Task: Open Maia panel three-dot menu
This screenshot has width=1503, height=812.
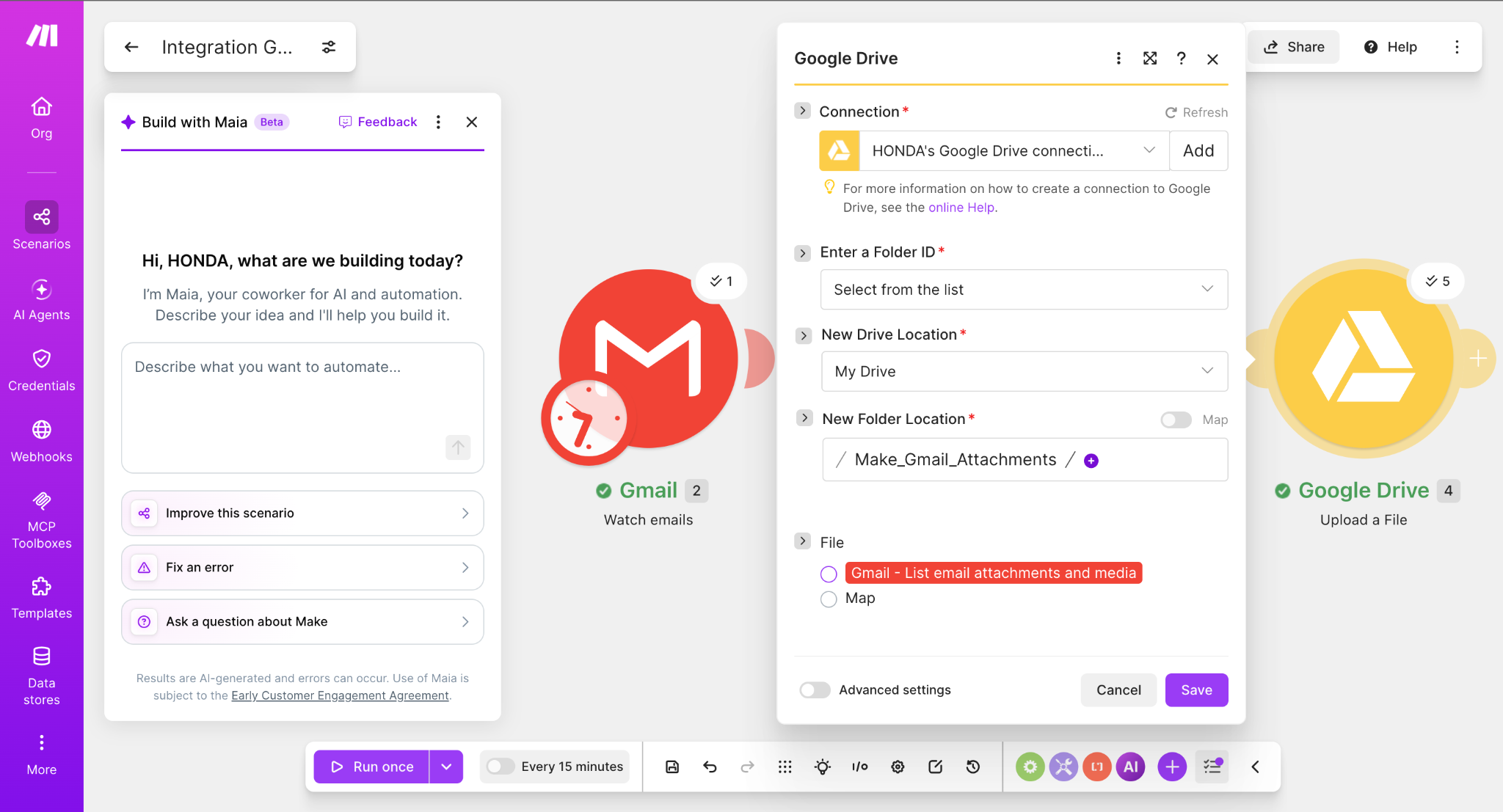Action: (x=438, y=122)
